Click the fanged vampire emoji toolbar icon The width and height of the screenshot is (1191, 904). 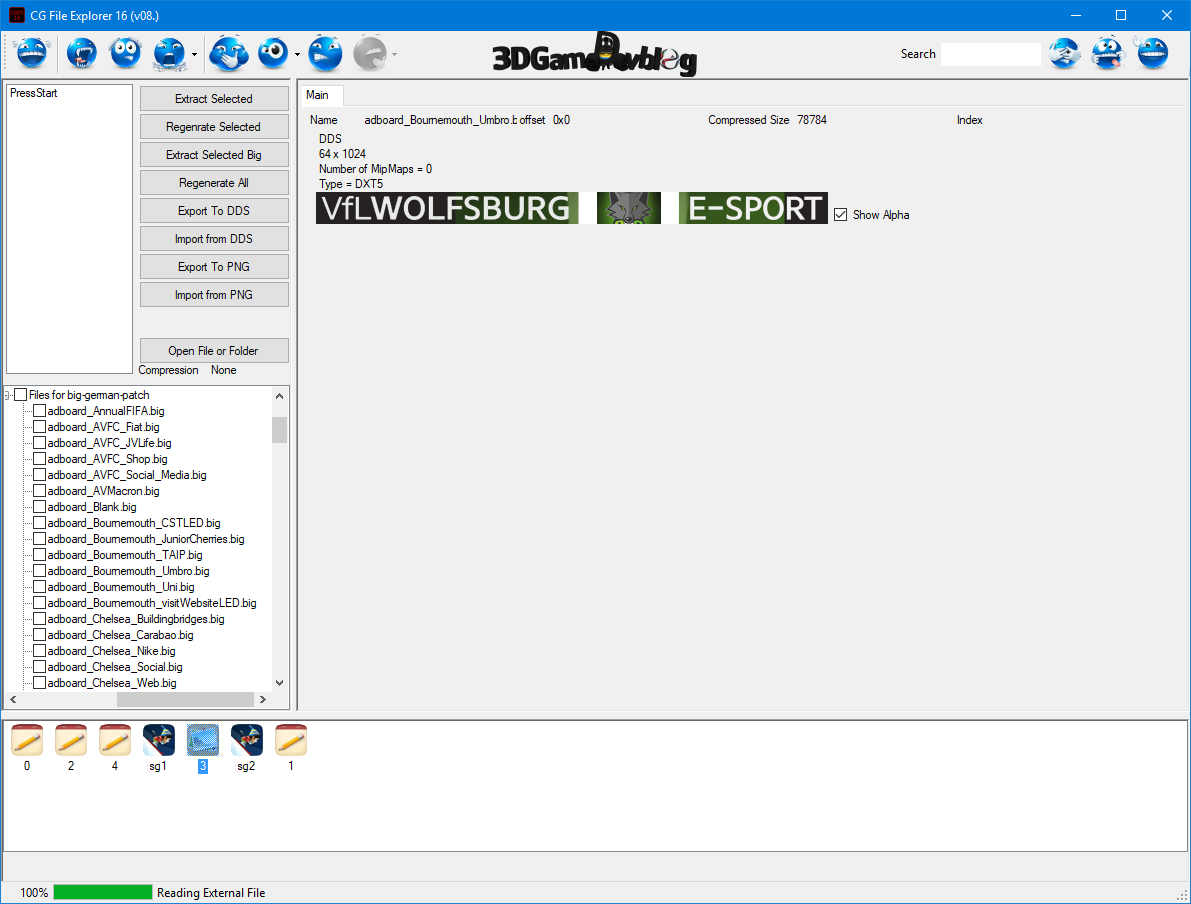(81, 53)
